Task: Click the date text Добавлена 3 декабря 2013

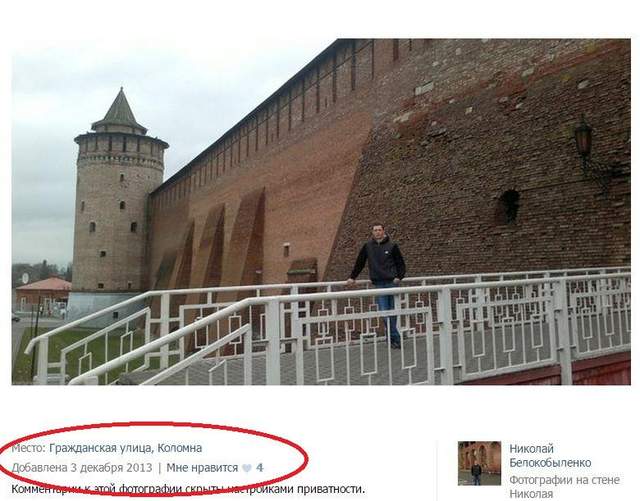Action: pyautogui.click(x=82, y=468)
